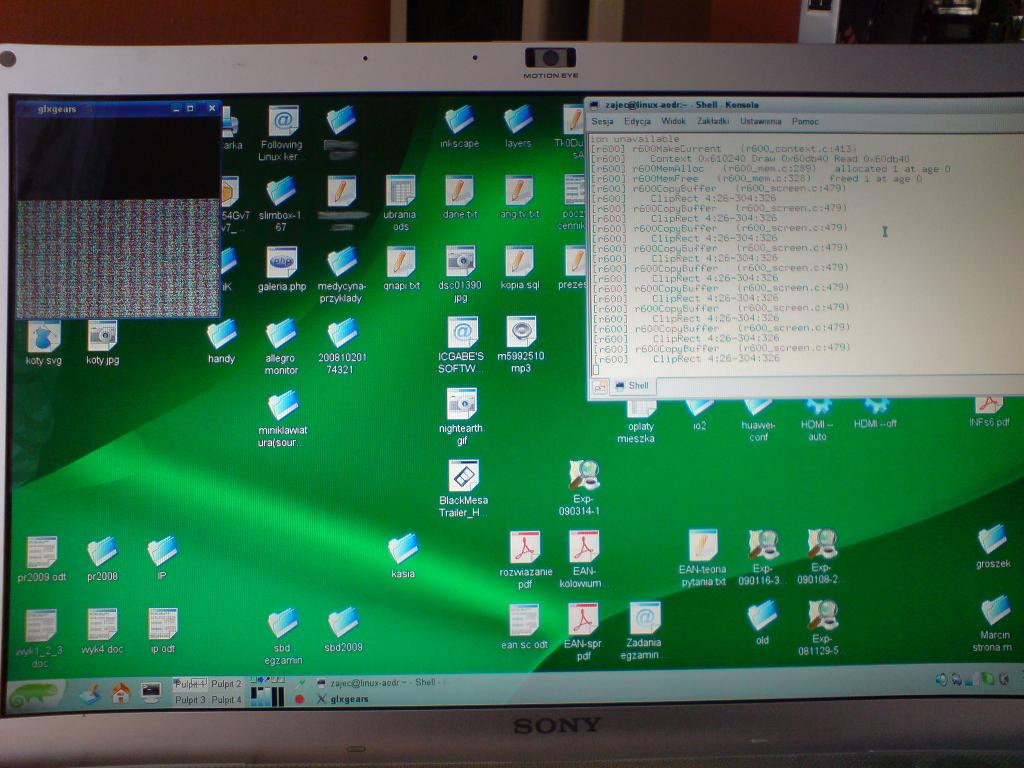Click the home folder icon in taskbar

coord(121,692)
